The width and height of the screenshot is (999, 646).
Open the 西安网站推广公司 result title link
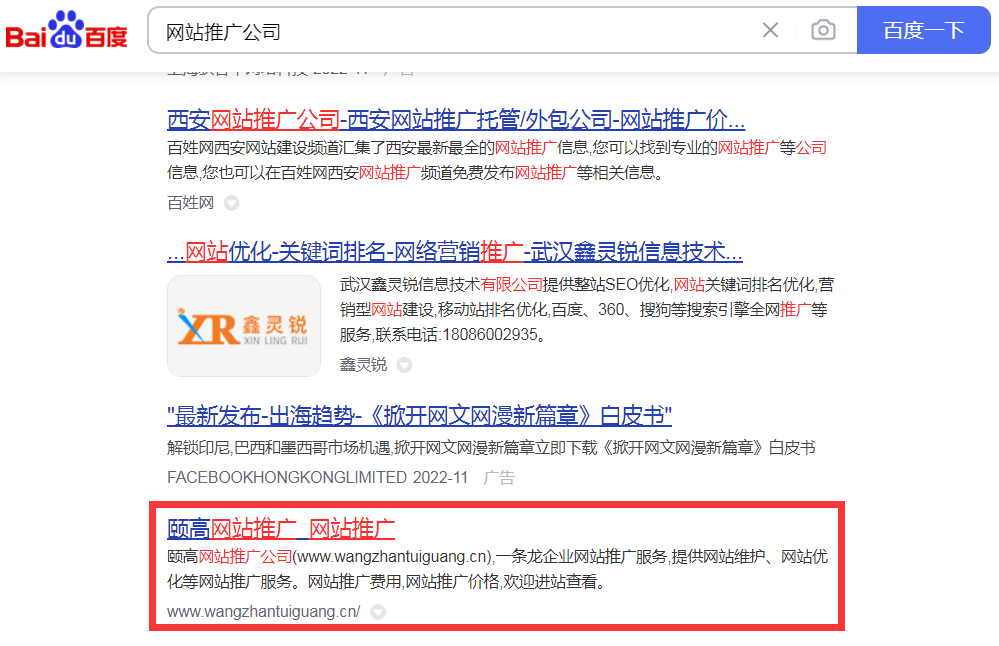[456, 119]
